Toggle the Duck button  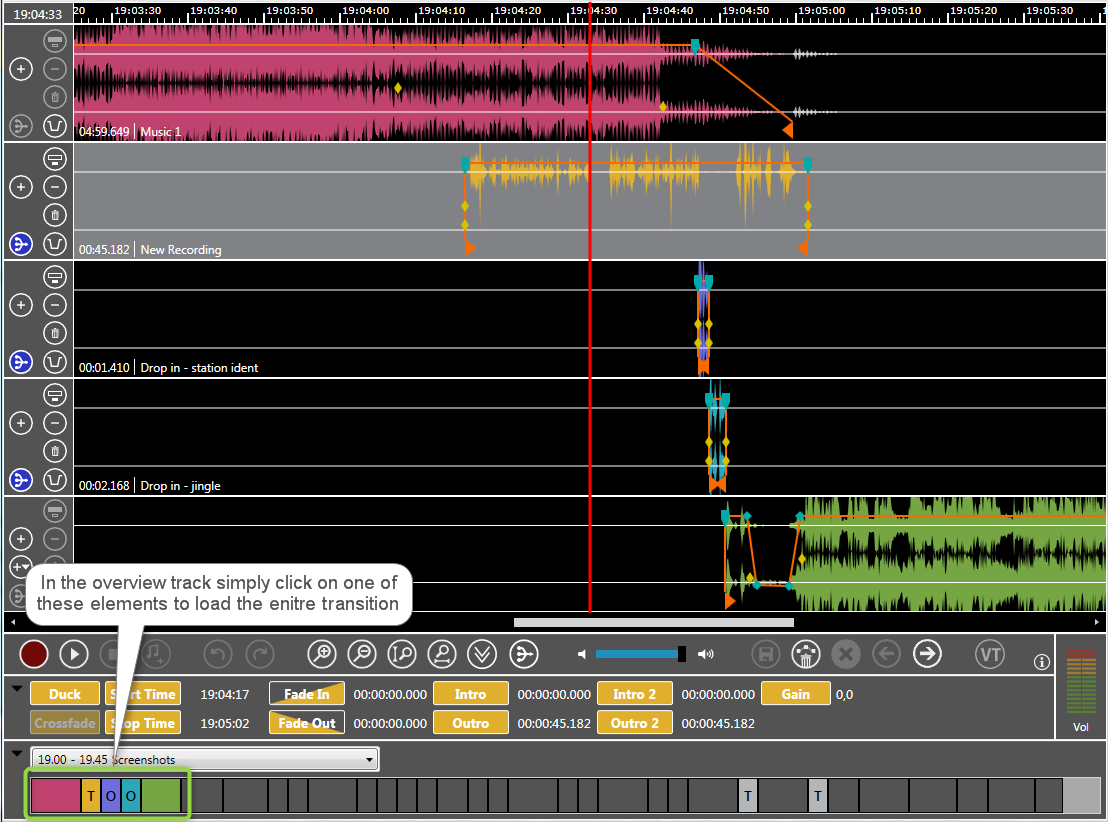[x=65, y=694]
